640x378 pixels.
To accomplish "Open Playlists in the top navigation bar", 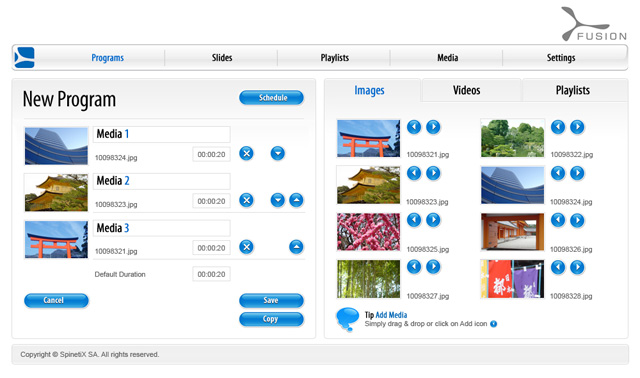I will coord(334,58).
